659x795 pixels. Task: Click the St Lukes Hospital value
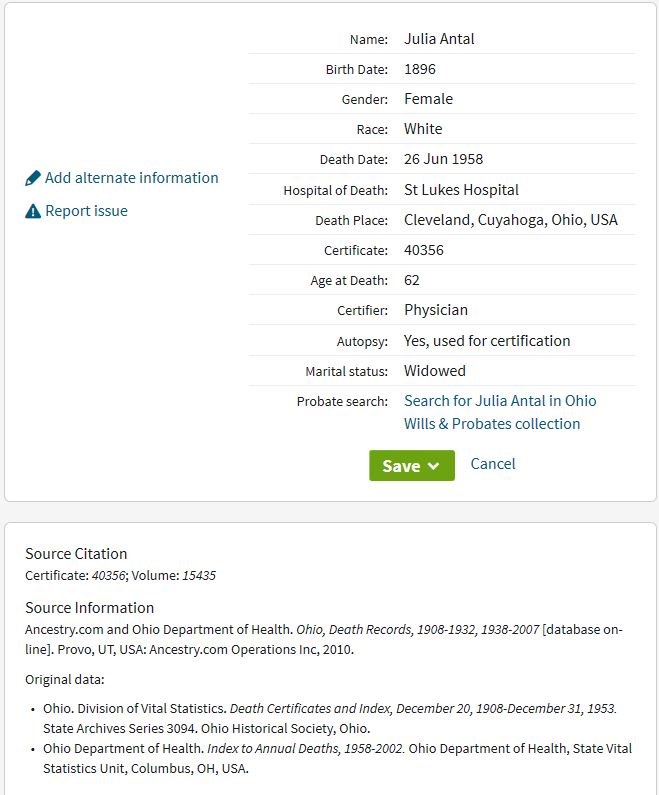461,190
